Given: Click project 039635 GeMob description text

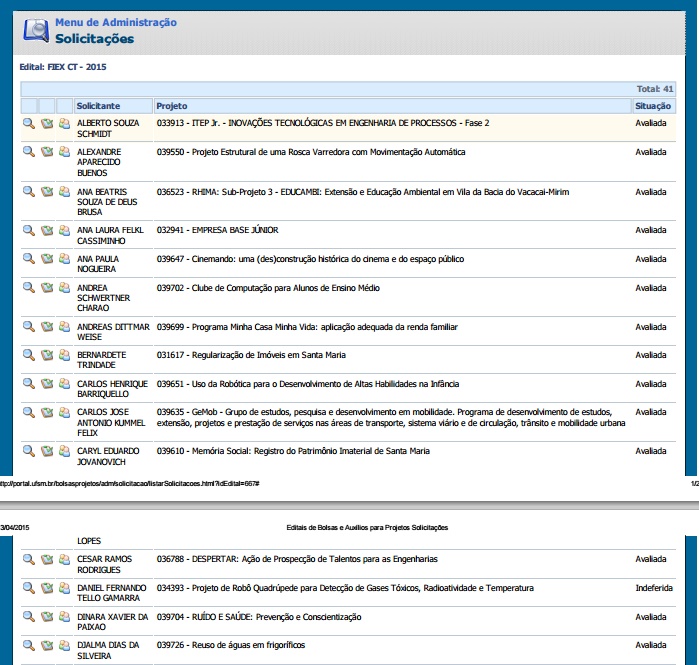Looking at the screenshot, I should (x=390, y=417).
